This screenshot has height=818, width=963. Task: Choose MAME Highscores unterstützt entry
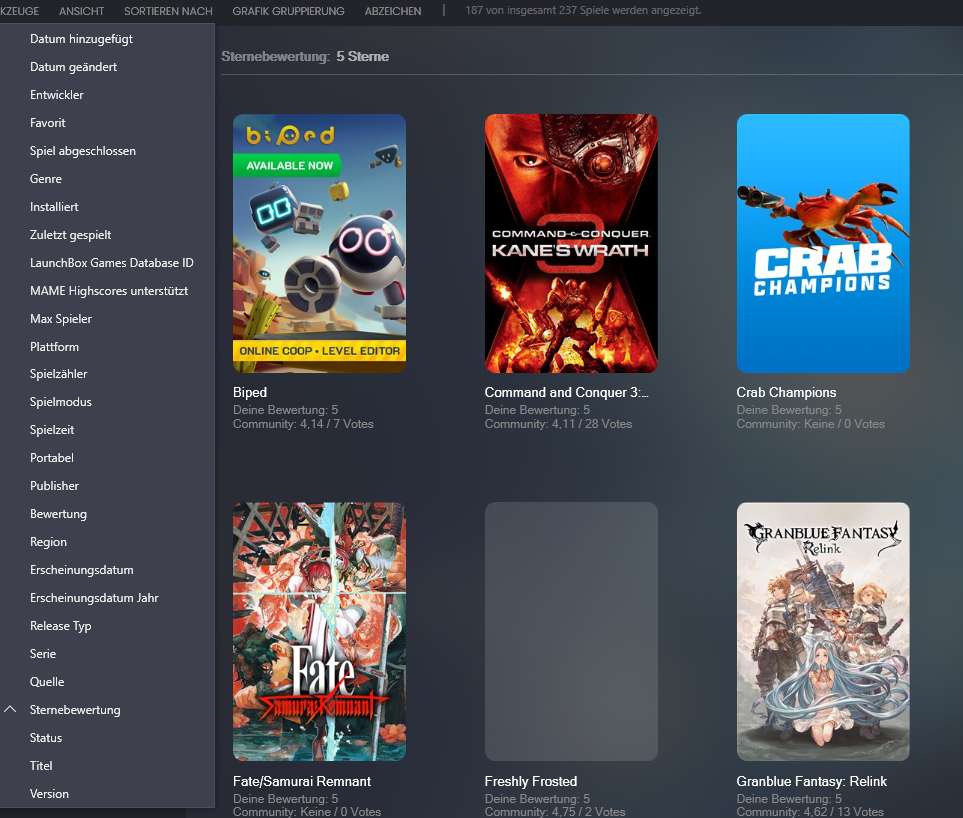pyautogui.click(x=107, y=291)
